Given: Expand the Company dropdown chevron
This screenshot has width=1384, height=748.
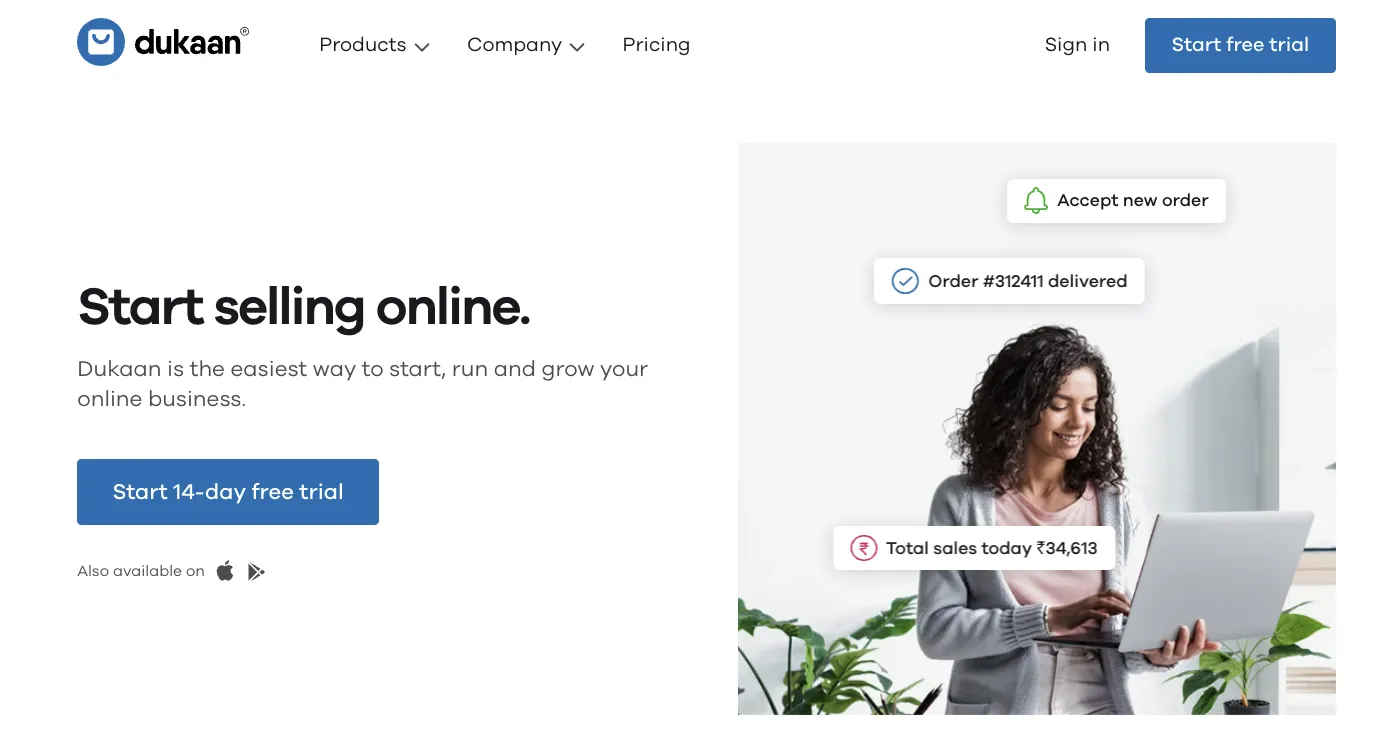Looking at the screenshot, I should click(x=577, y=47).
